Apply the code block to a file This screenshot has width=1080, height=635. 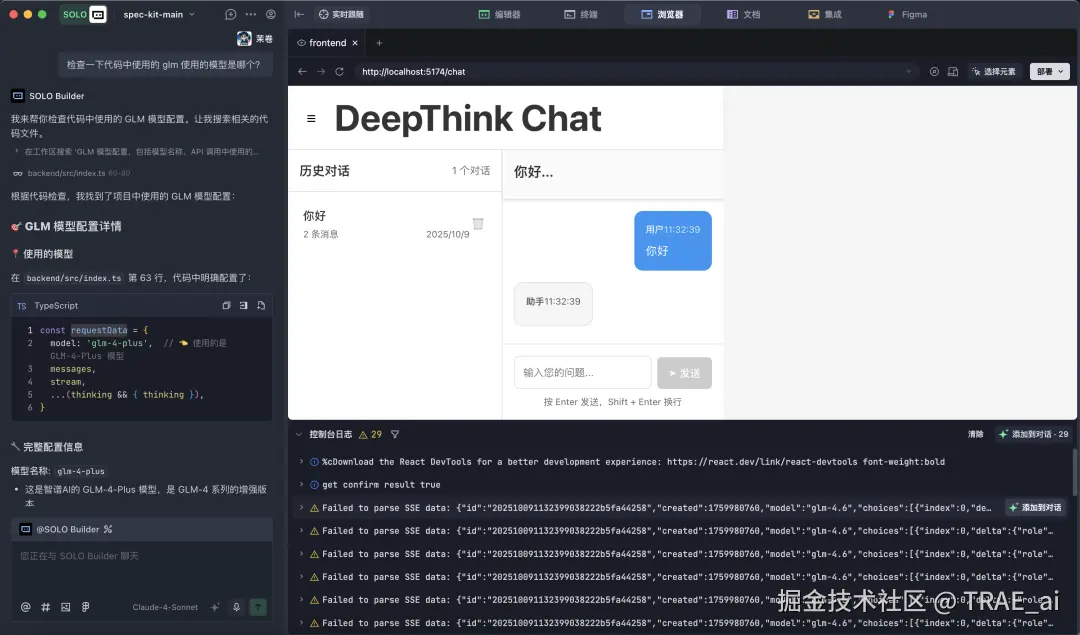tap(261, 306)
